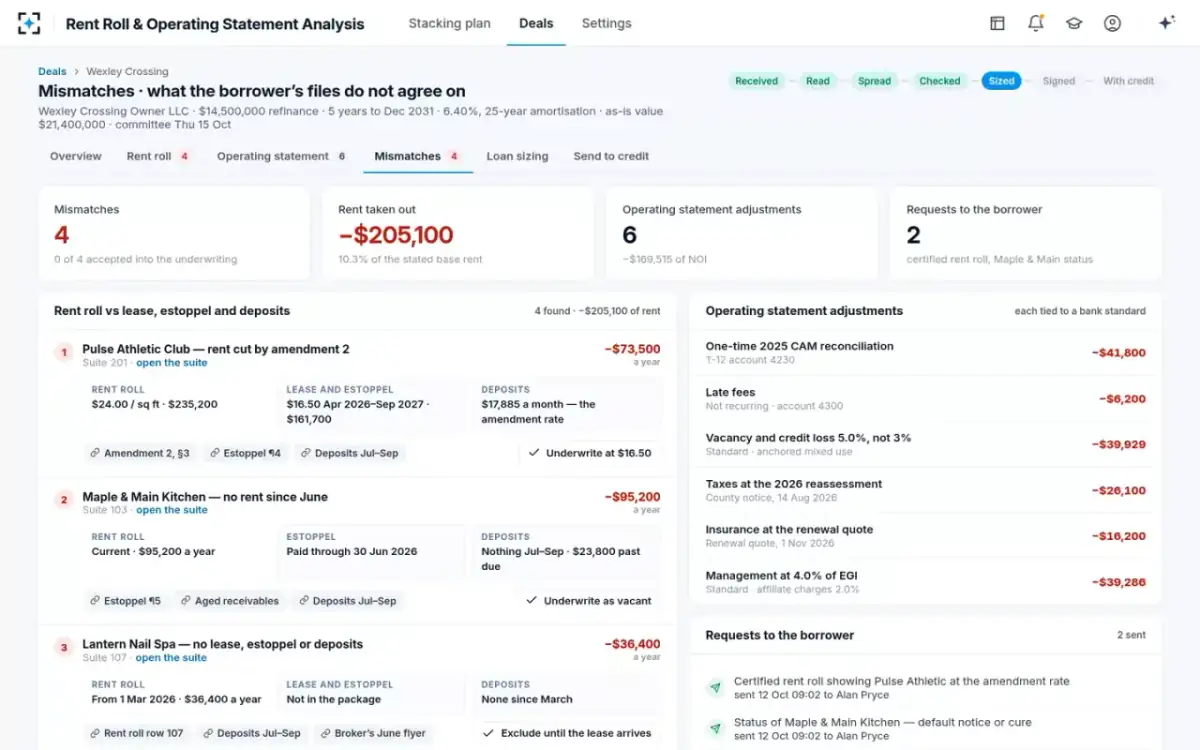Accept Exclude until the lease arrives

pos(567,733)
